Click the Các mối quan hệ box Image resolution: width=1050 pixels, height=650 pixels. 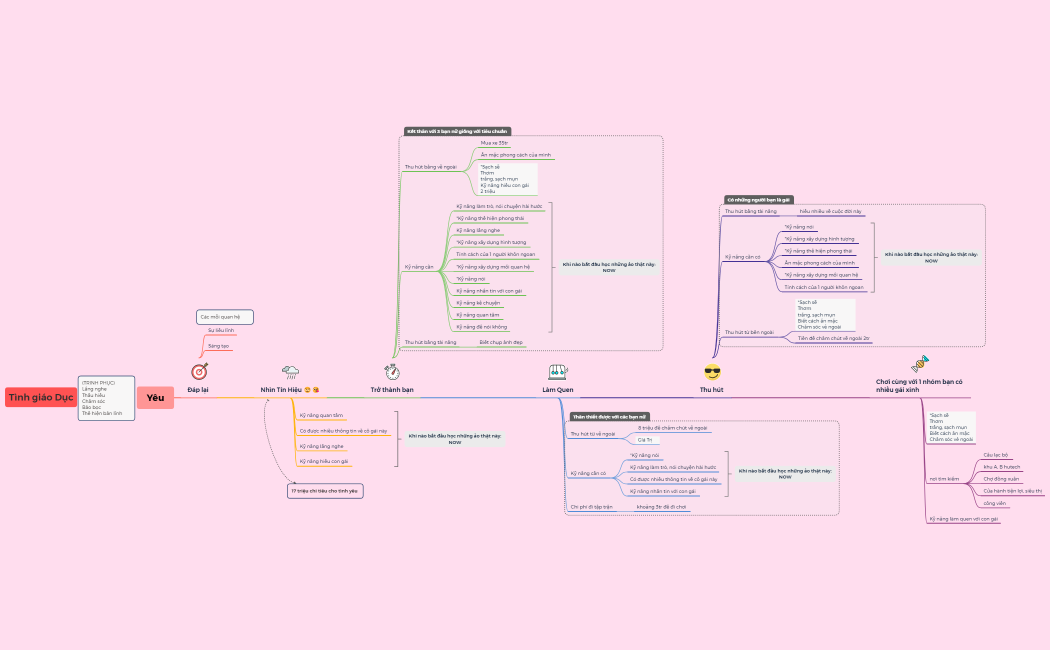pyautogui.click(x=225, y=317)
